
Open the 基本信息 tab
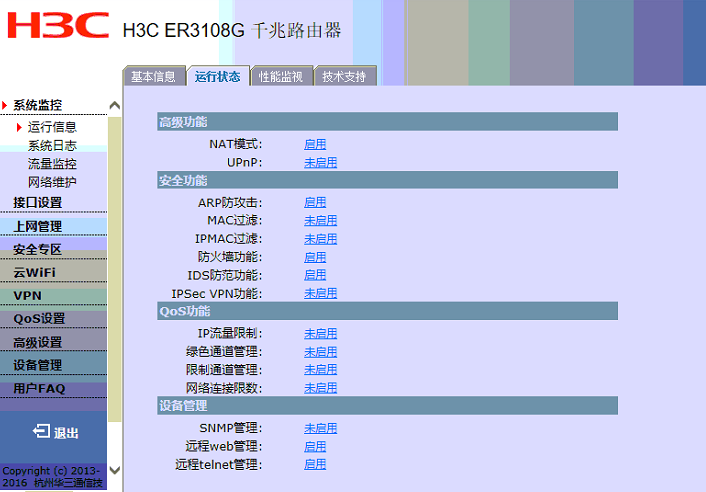pyautogui.click(x=154, y=77)
